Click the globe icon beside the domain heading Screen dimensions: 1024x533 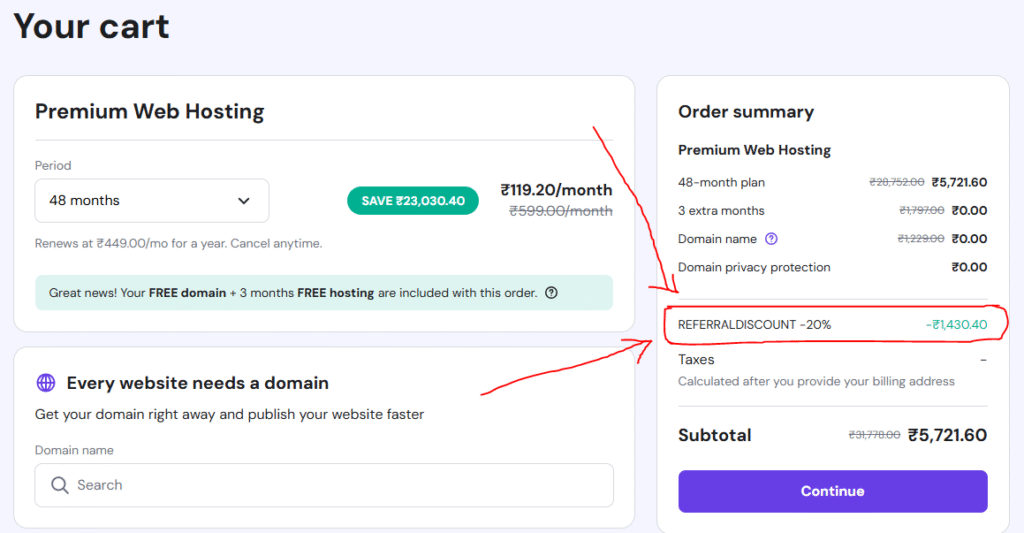tap(45, 383)
